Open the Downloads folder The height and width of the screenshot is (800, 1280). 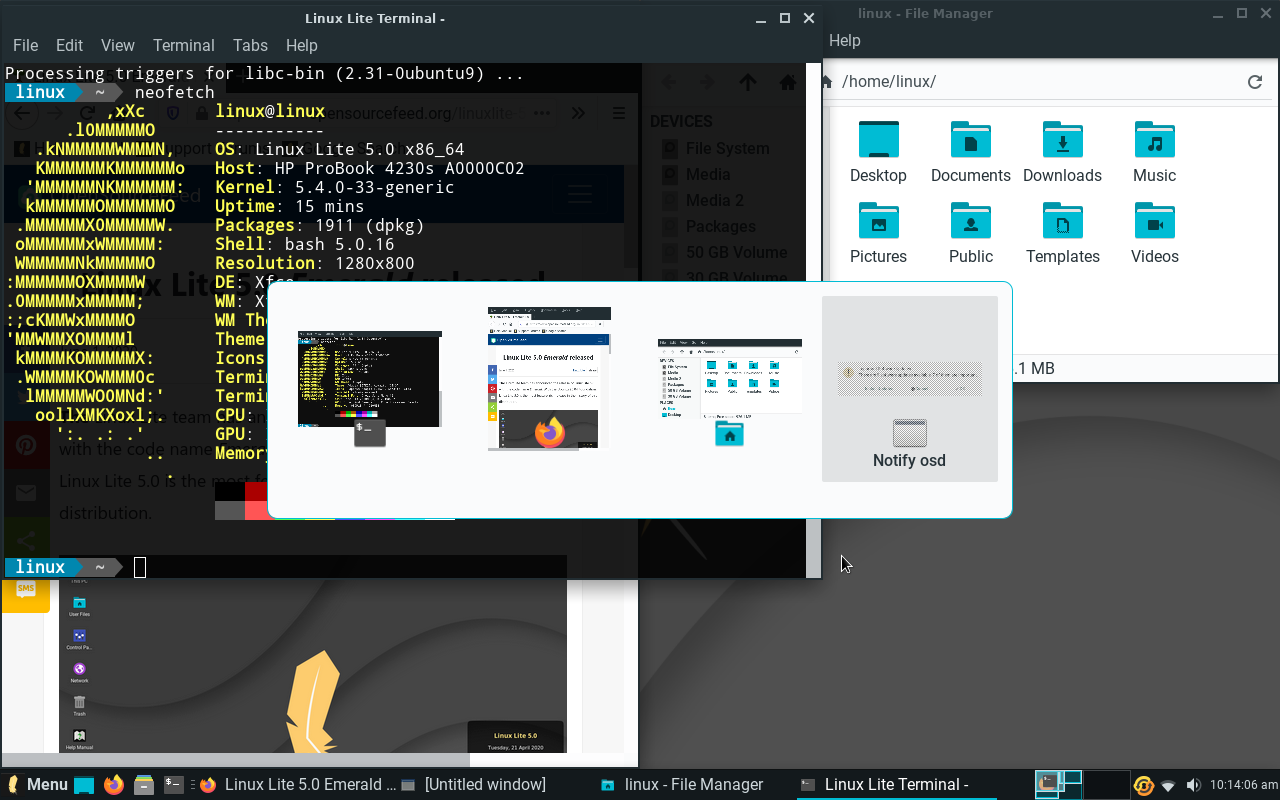point(1062,140)
